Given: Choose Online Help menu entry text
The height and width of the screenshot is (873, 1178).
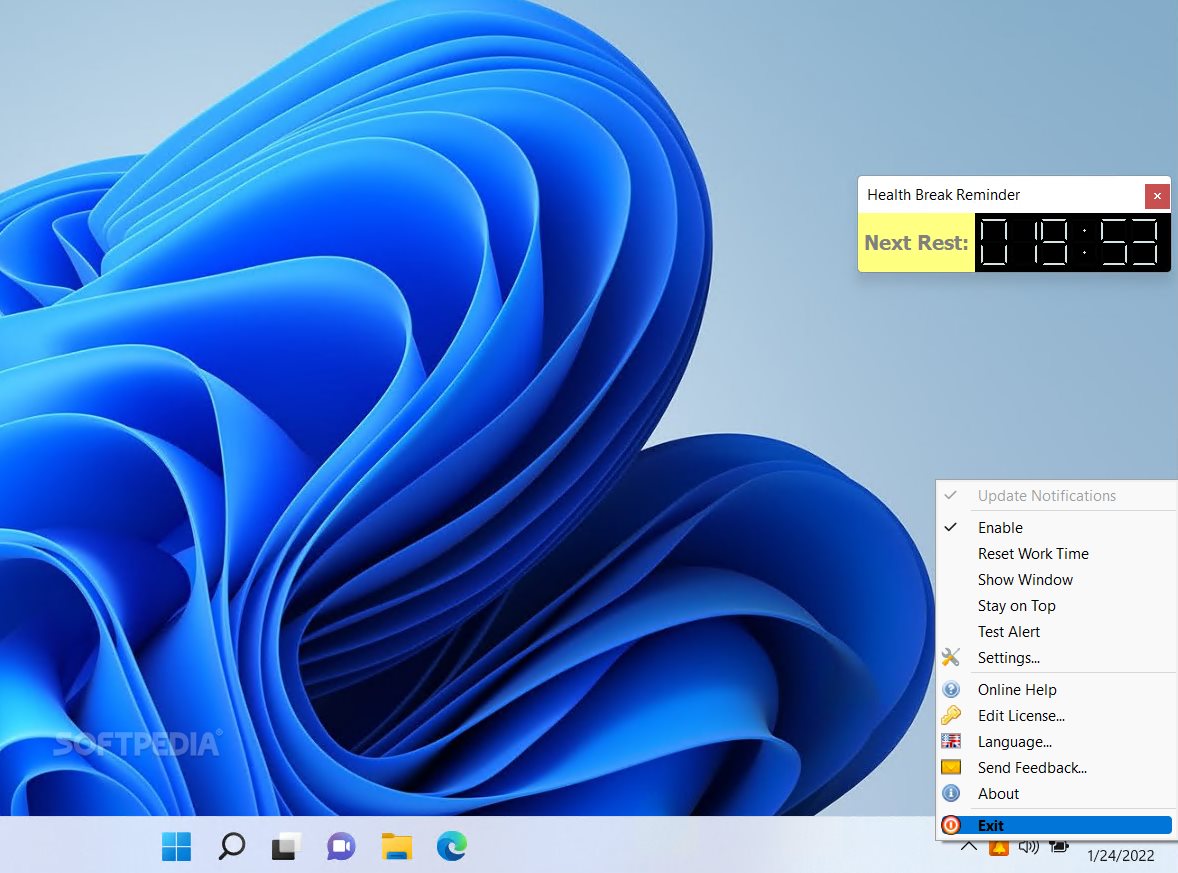Looking at the screenshot, I should [x=1016, y=689].
